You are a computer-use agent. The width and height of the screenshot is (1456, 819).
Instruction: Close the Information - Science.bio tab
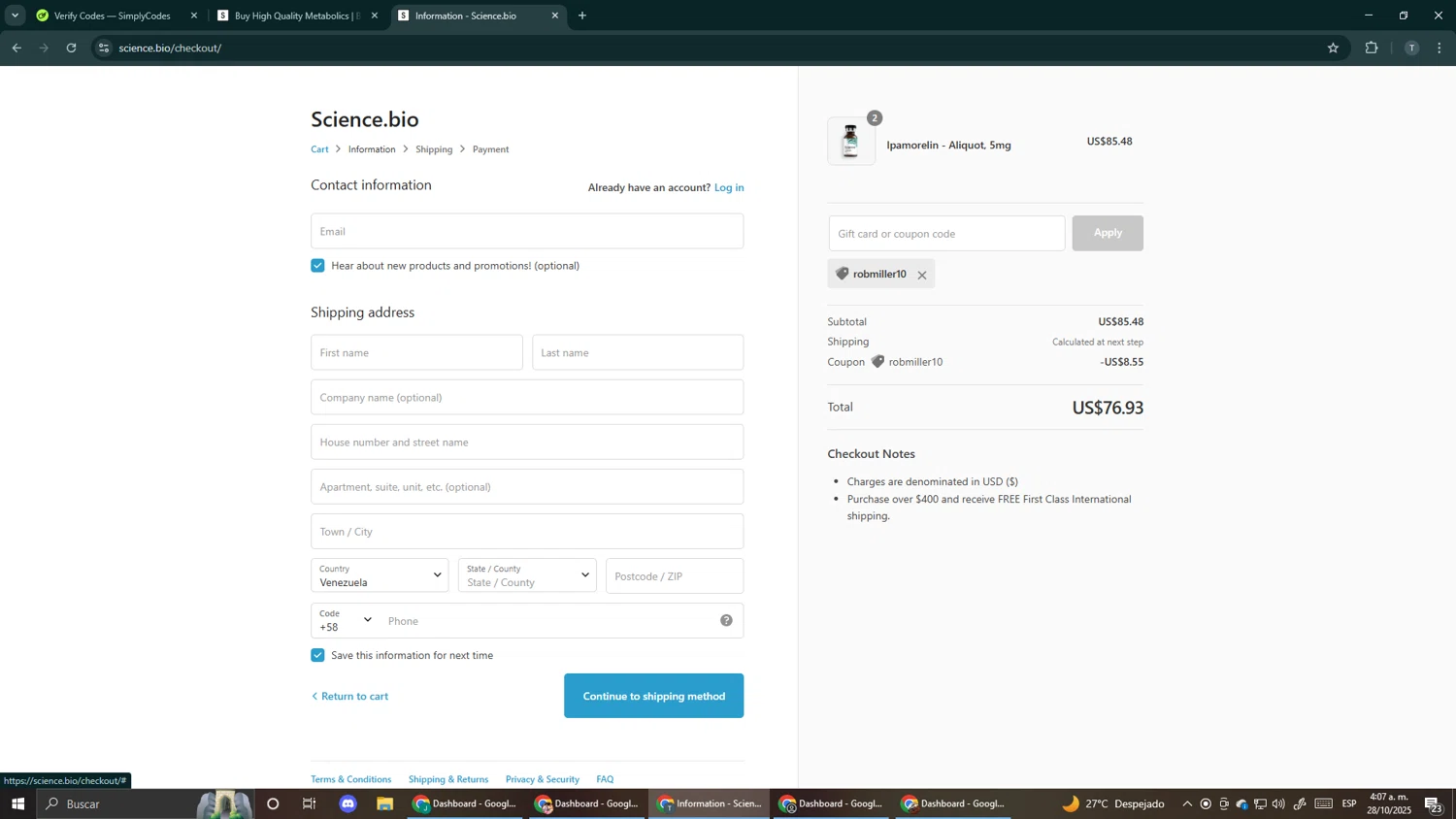click(x=555, y=16)
